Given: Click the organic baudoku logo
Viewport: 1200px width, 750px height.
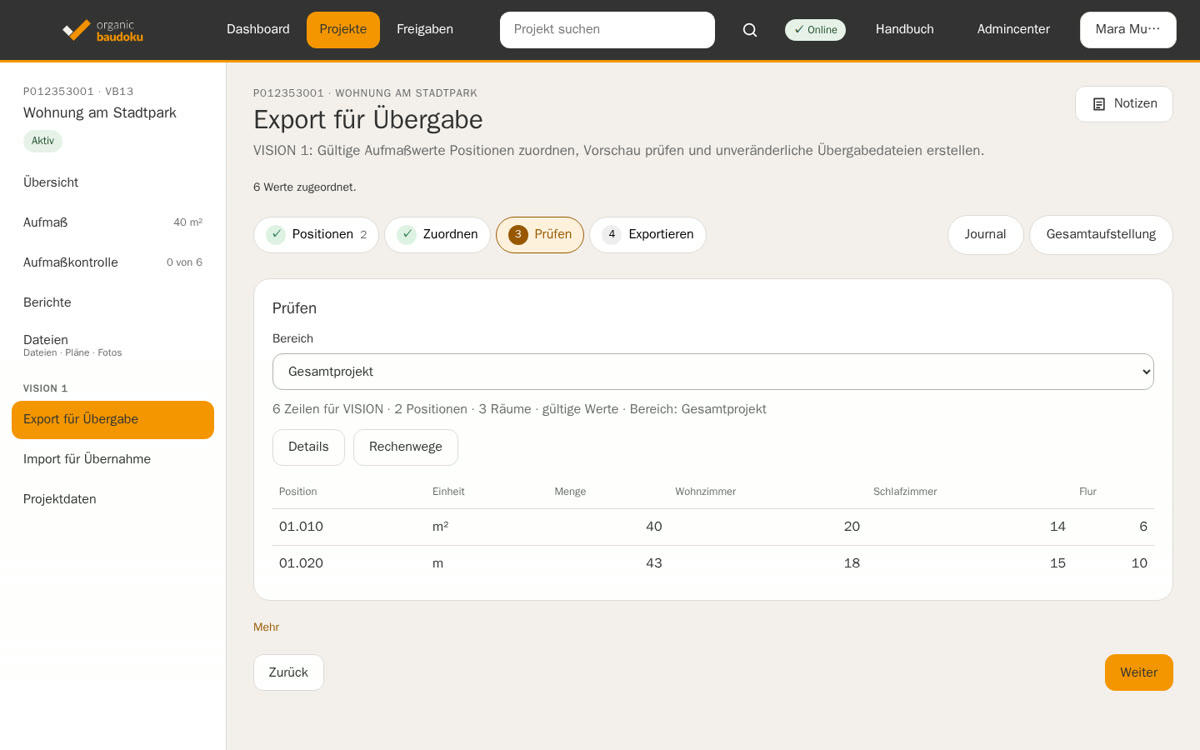Looking at the screenshot, I should coord(102,30).
